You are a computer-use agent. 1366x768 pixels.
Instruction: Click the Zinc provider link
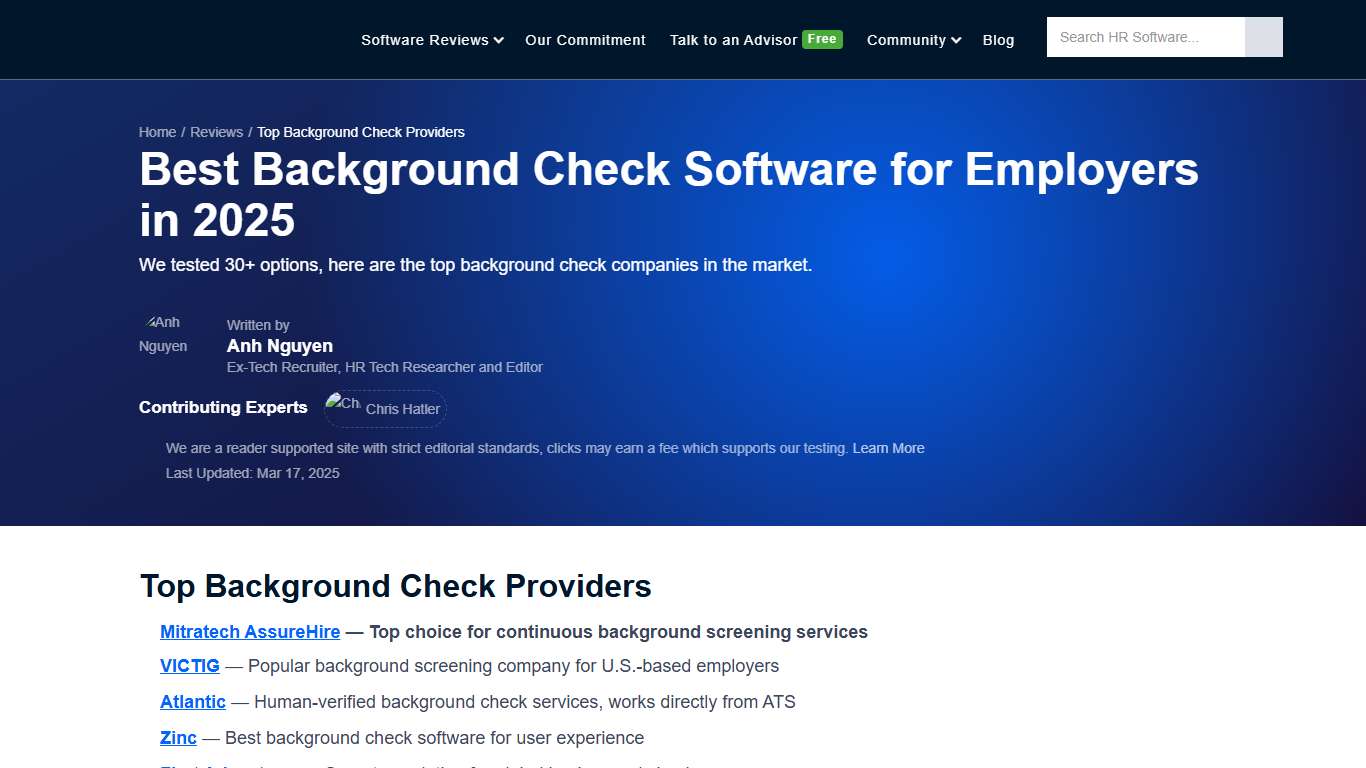178,738
